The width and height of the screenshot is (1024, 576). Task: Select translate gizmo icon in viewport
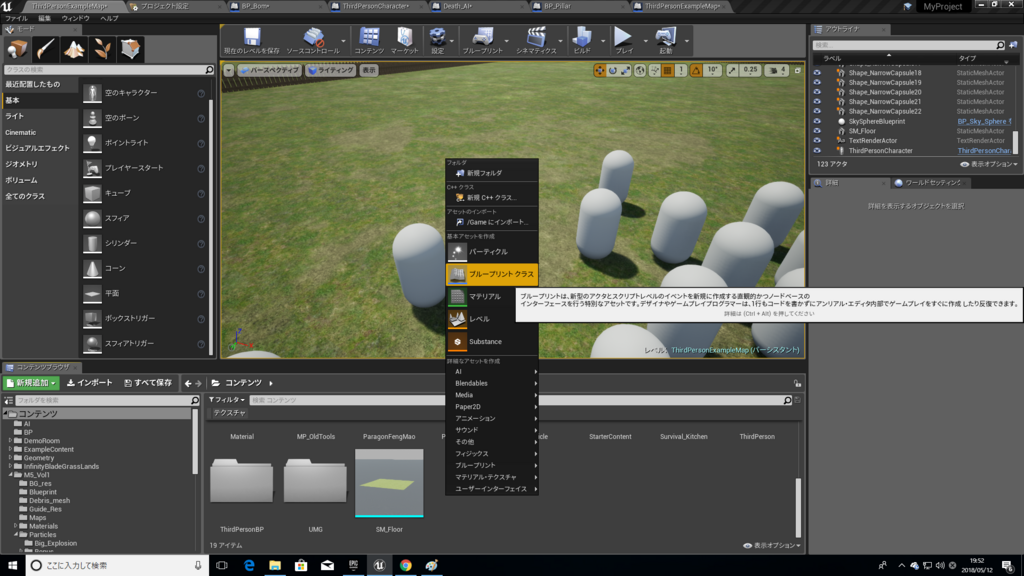click(600, 71)
